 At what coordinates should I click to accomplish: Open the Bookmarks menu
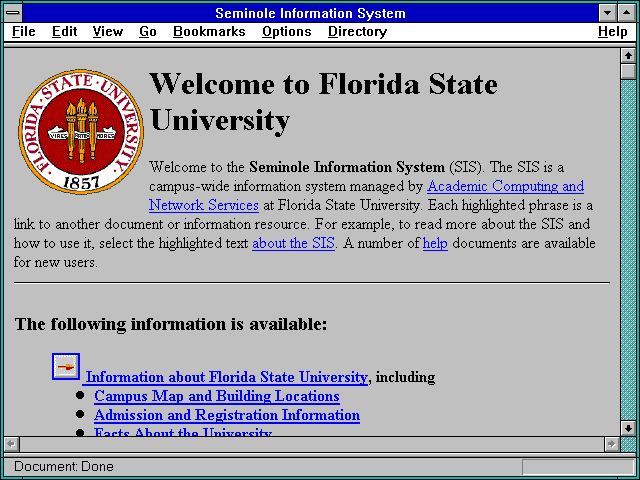click(209, 32)
